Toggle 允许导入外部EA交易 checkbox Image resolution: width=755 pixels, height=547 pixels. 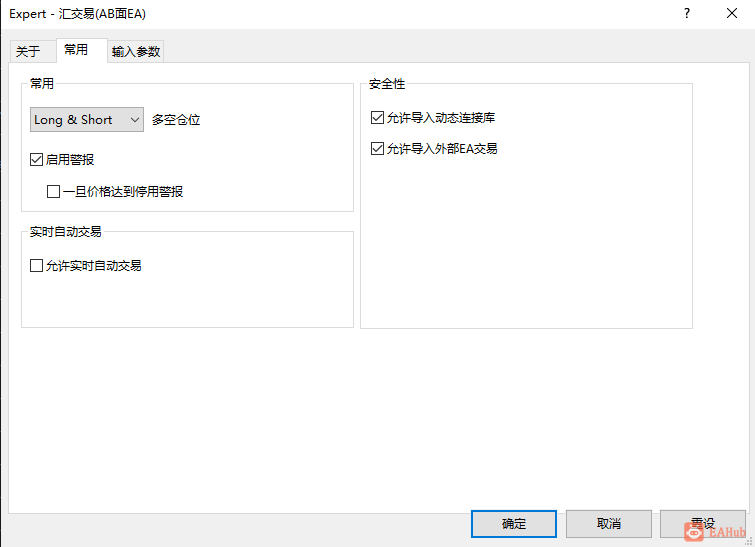(x=378, y=148)
